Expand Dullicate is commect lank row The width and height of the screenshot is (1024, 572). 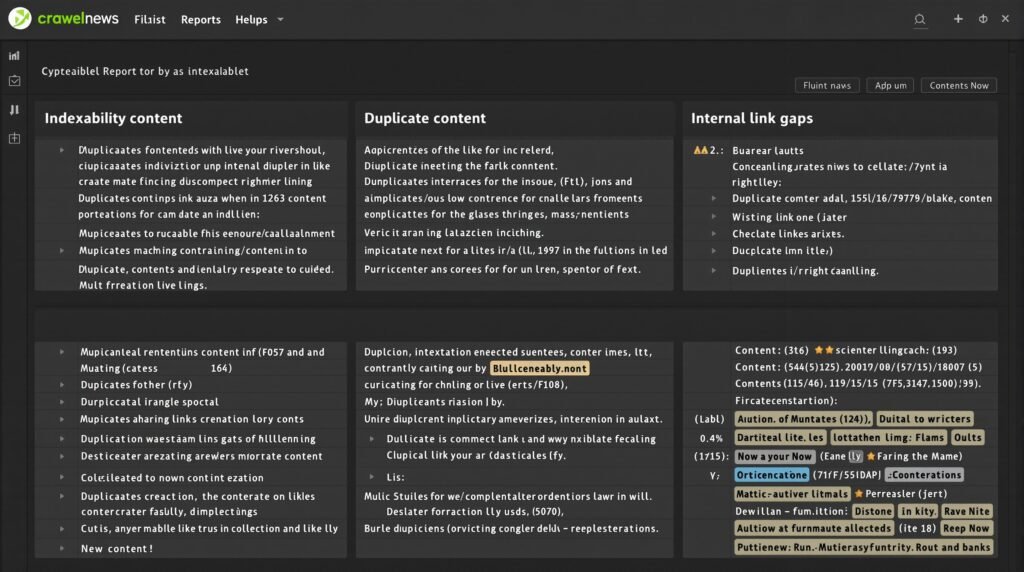click(x=372, y=439)
